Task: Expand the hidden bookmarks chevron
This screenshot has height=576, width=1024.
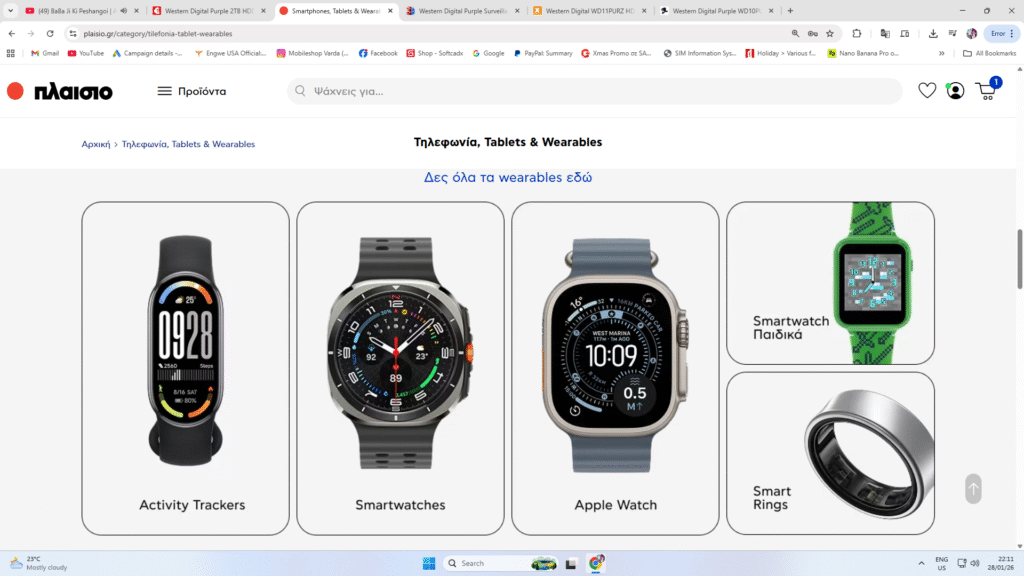Action: coord(942,54)
